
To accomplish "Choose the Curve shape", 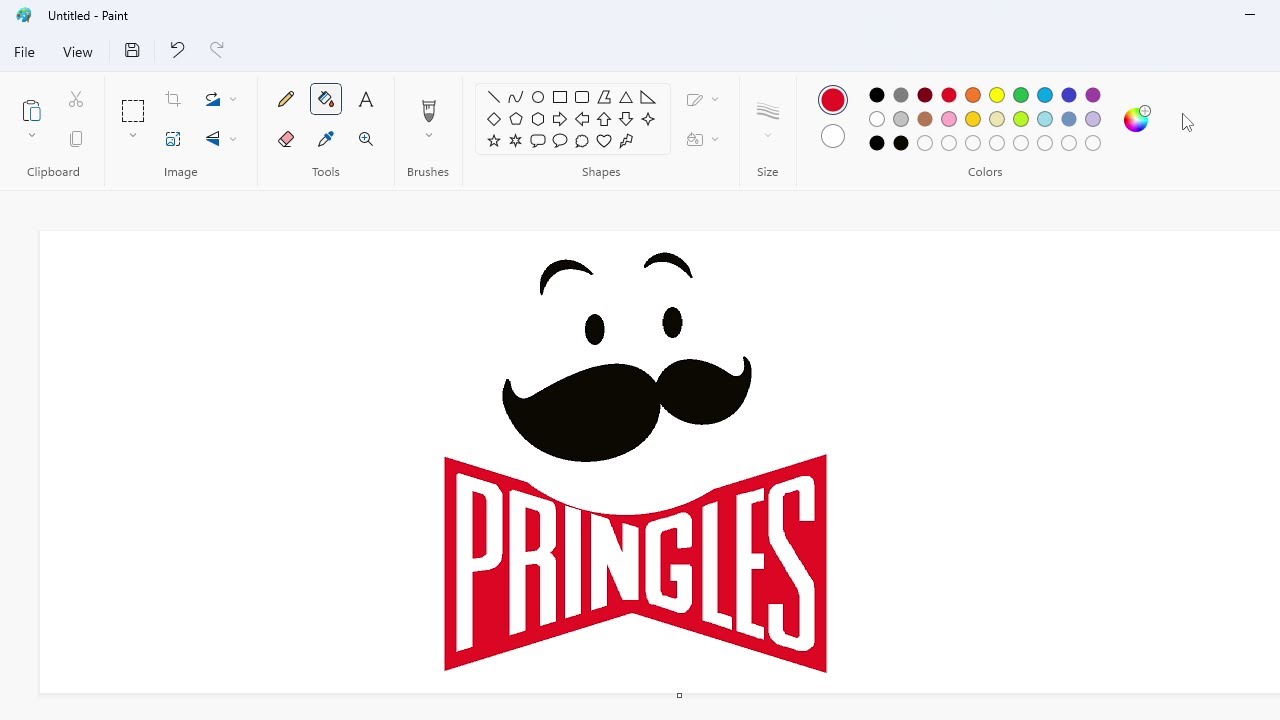I will (x=516, y=97).
